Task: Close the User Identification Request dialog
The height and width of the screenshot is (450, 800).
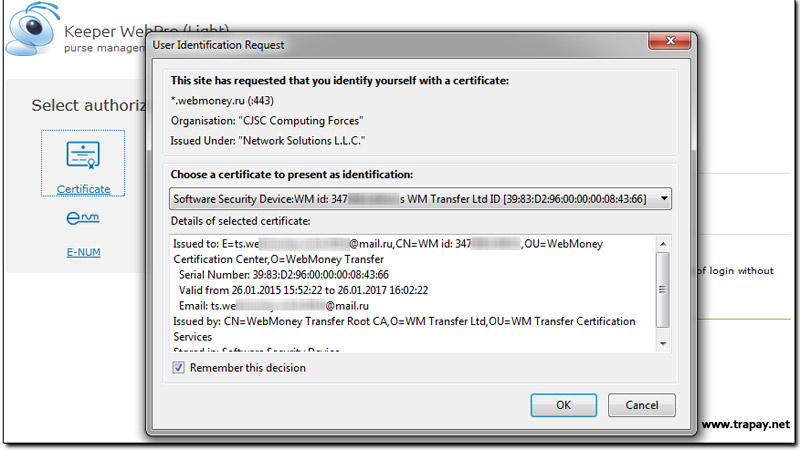Action: point(670,40)
